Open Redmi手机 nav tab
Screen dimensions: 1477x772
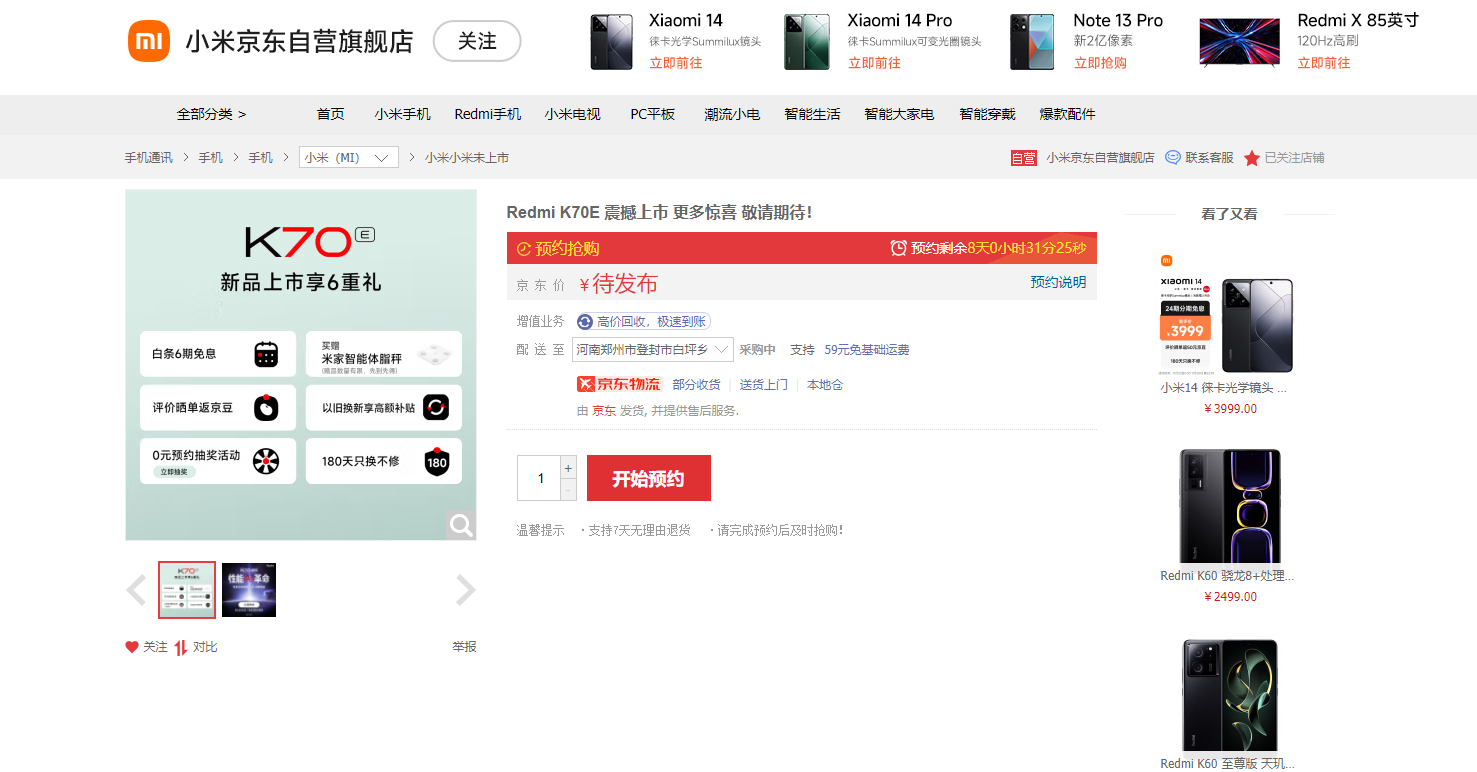pyautogui.click(x=488, y=114)
